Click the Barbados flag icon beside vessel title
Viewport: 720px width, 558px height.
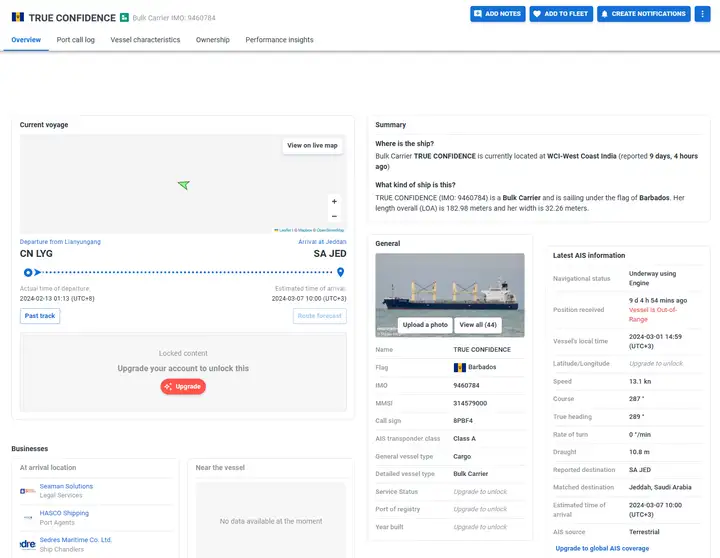18,17
